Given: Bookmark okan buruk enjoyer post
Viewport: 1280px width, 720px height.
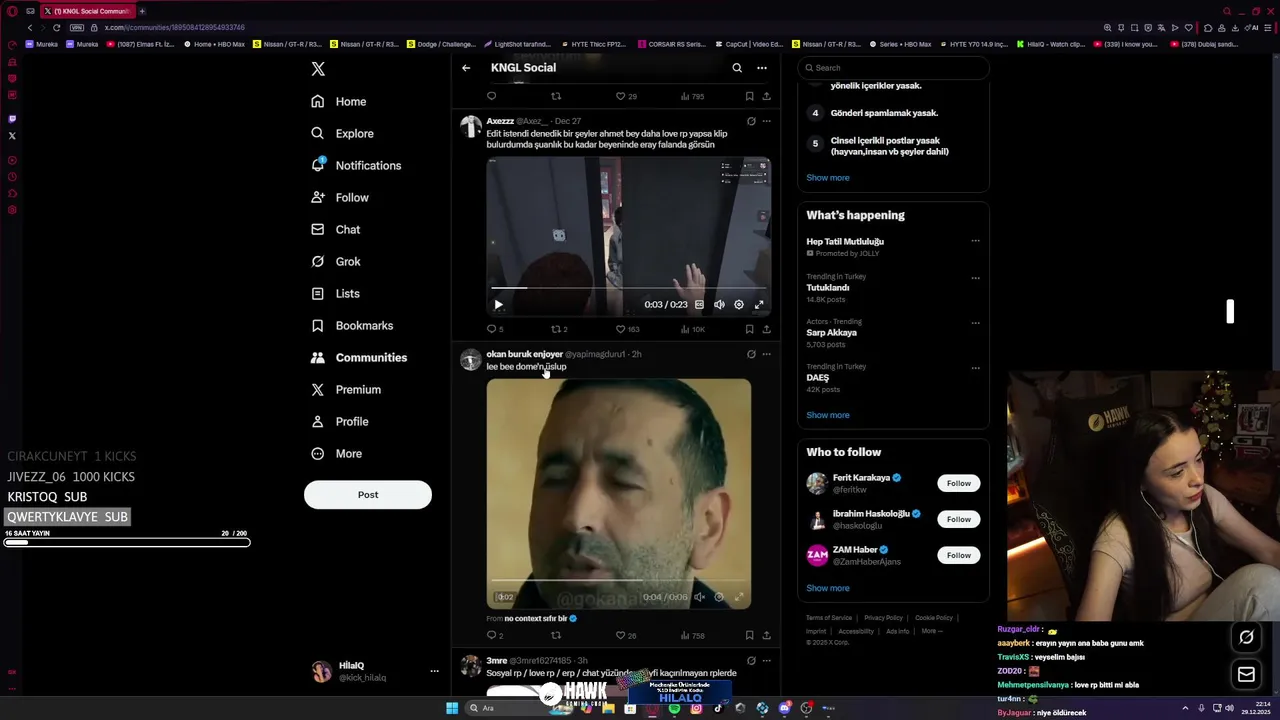Looking at the screenshot, I should (749, 635).
